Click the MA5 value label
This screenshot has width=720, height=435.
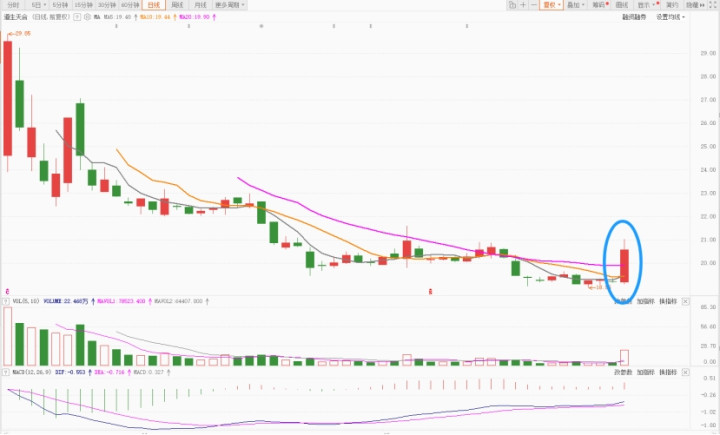[x=118, y=17]
